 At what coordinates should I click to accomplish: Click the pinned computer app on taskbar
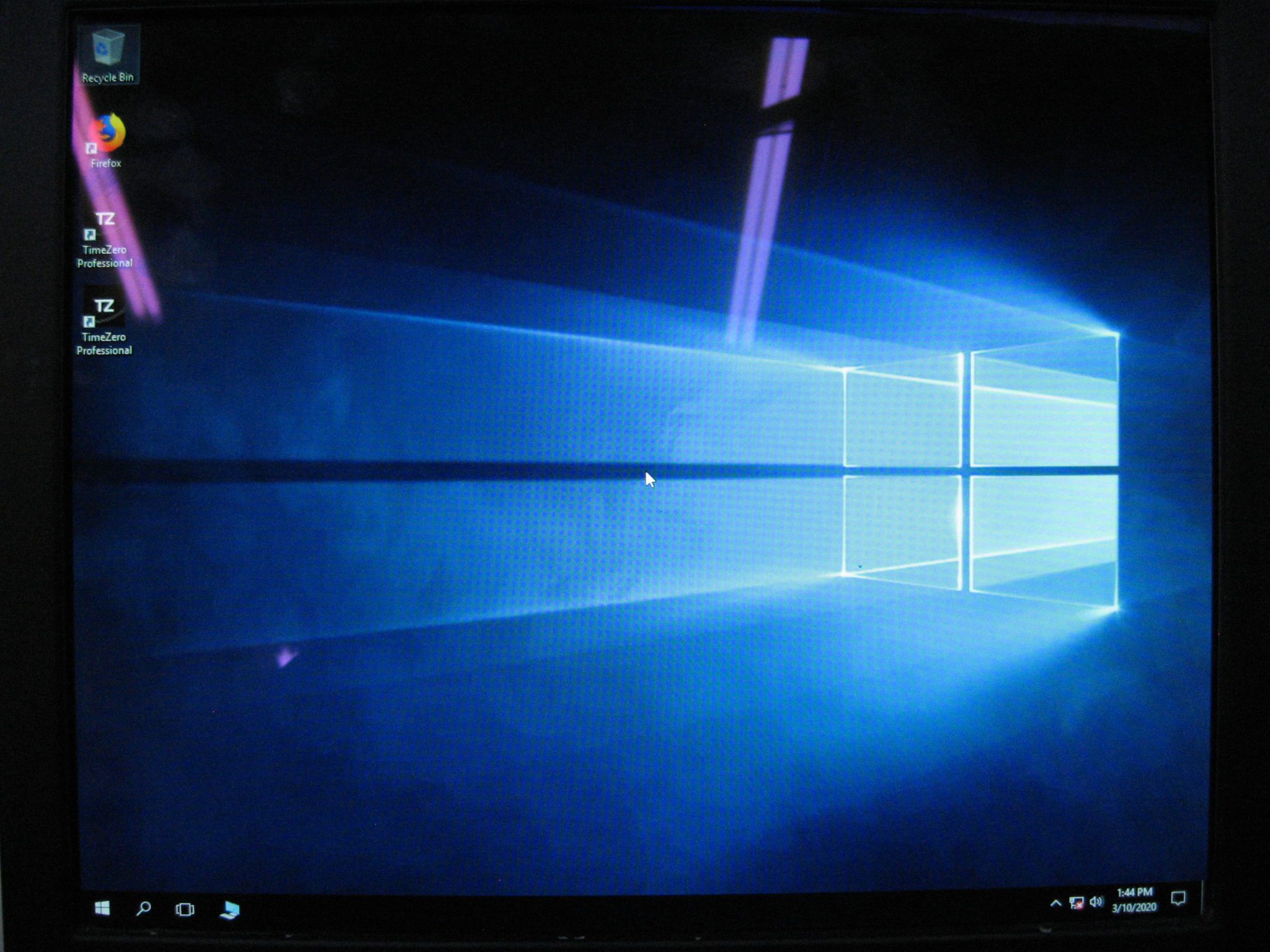pos(229,909)
